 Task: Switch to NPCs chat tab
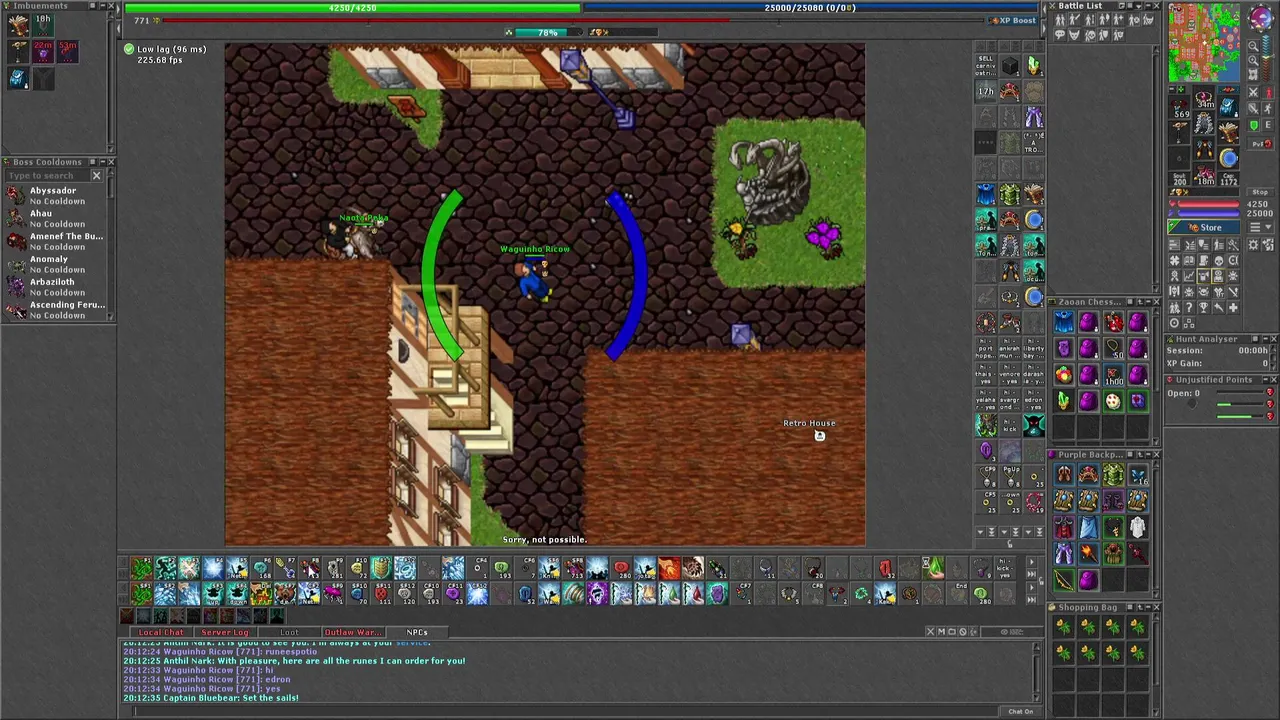pos(417,632)
